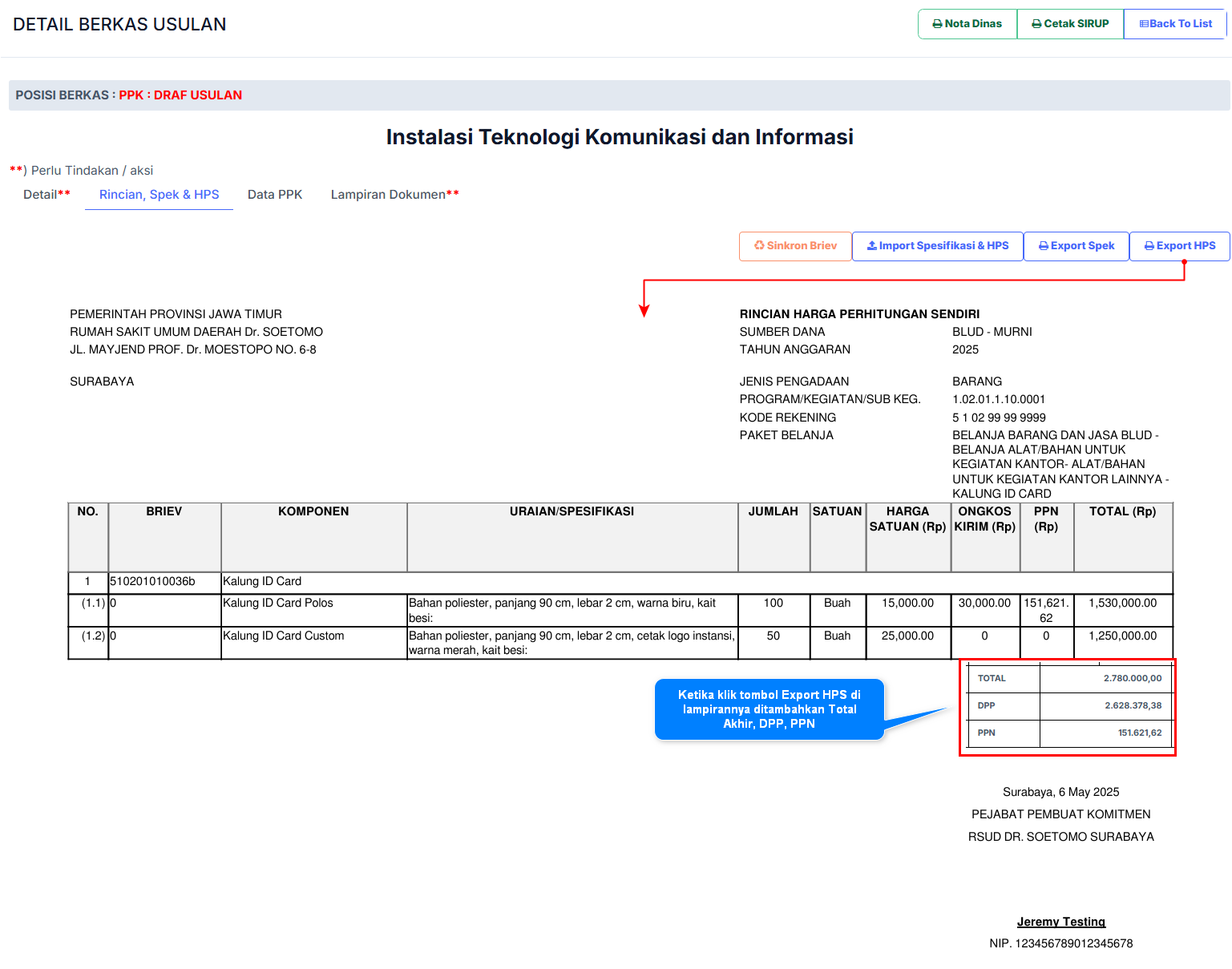Click the underlined name Jeremy Testing
This screenshot has height=969, width=1232.
click(x=1060, y=922)
